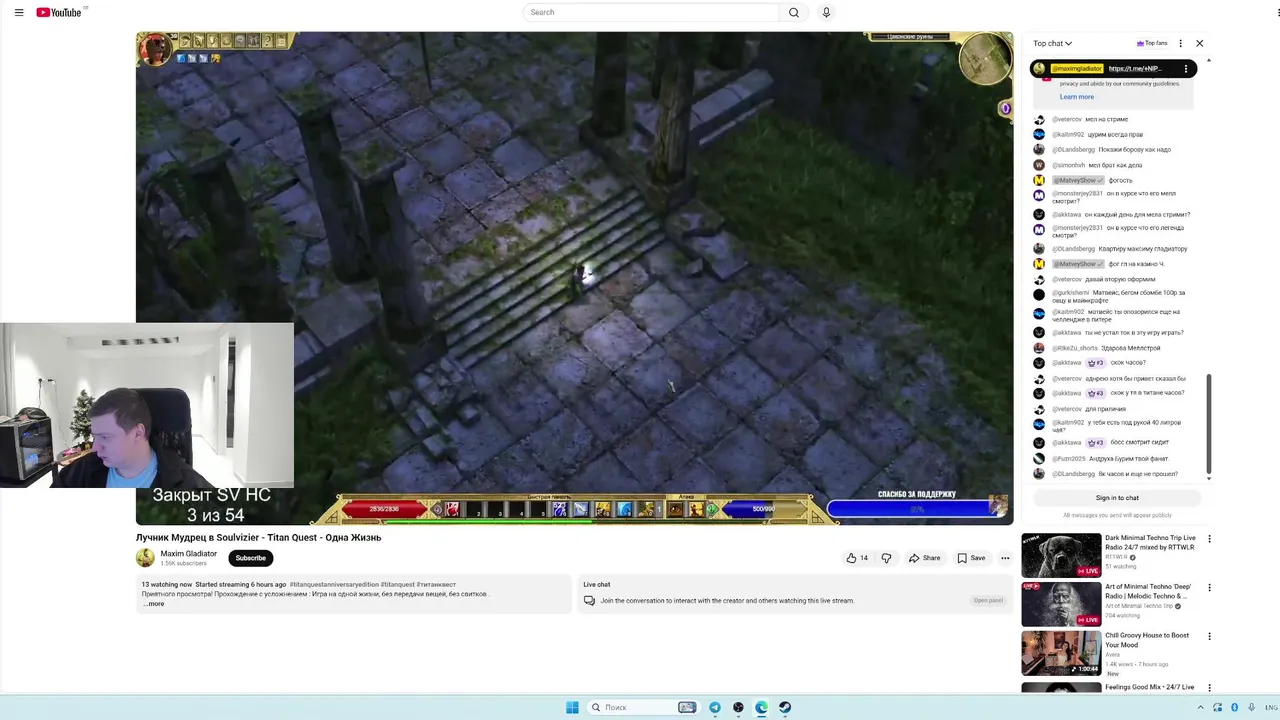Screen dimensions: 1280x720
Task: Open live chat options menu
Action: pyautogui.click(x=1180, y=43)
